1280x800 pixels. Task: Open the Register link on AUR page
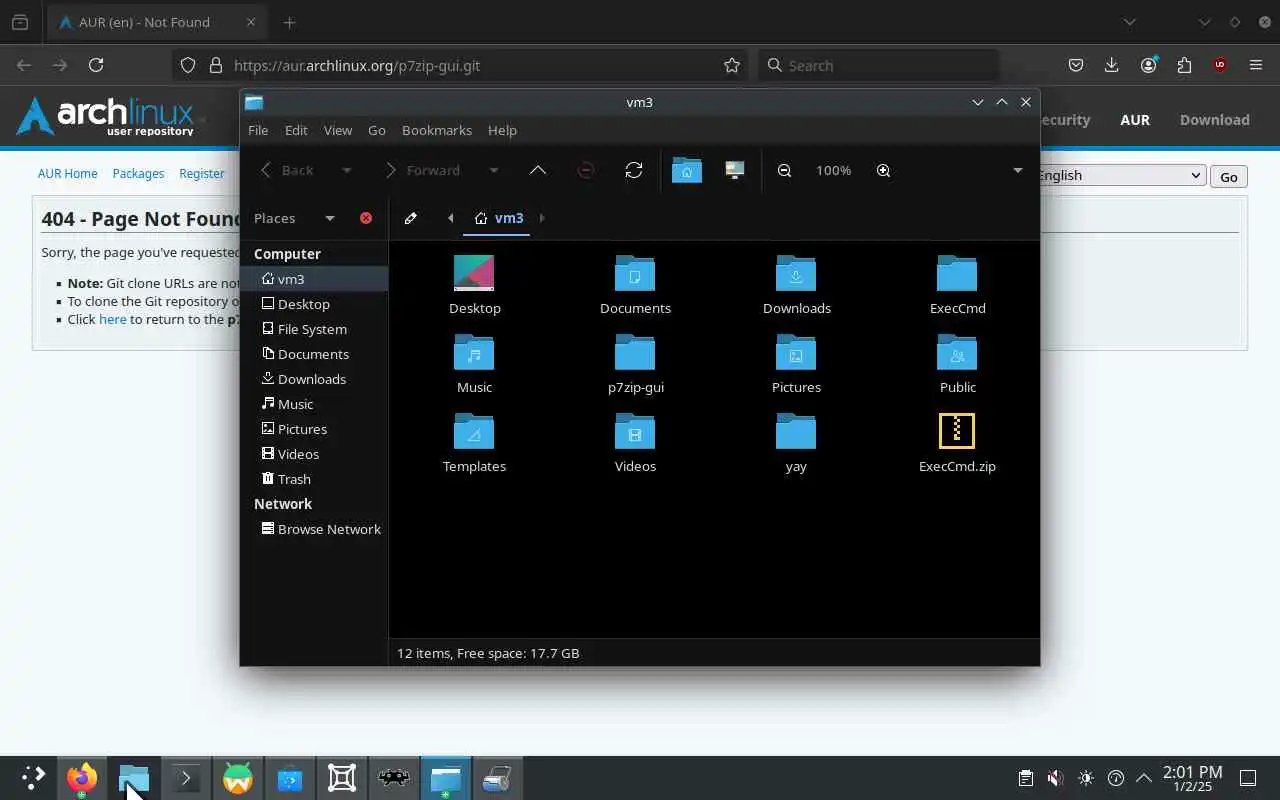[x=202, y=173]
